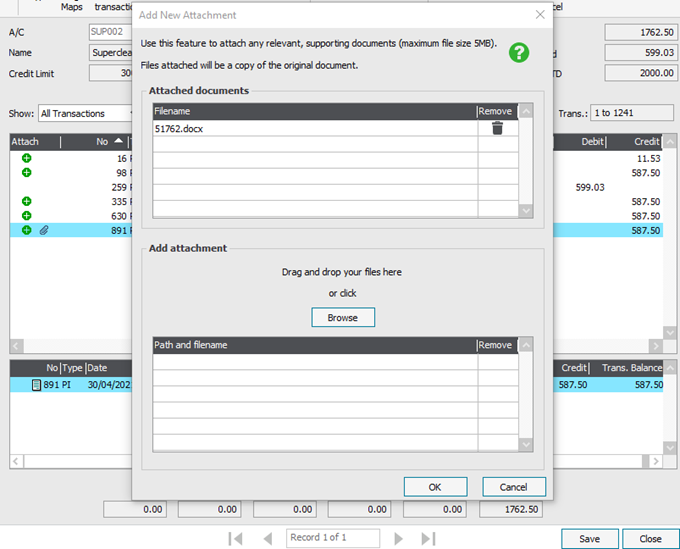
Task: Go to previous record arrow
Action: click(268, 538)
